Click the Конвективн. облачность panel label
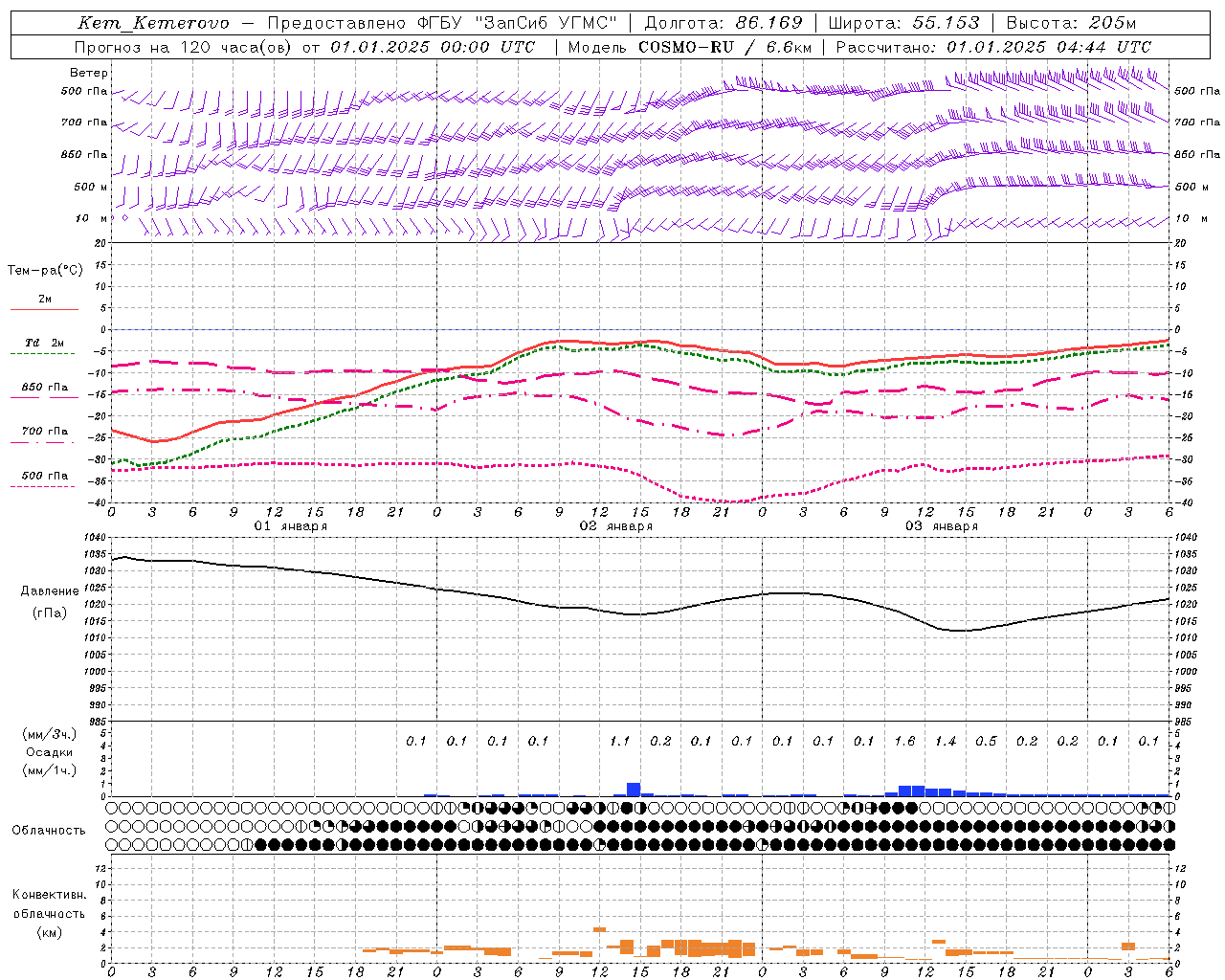This screenshot has height=980, width=1225. 49,913
